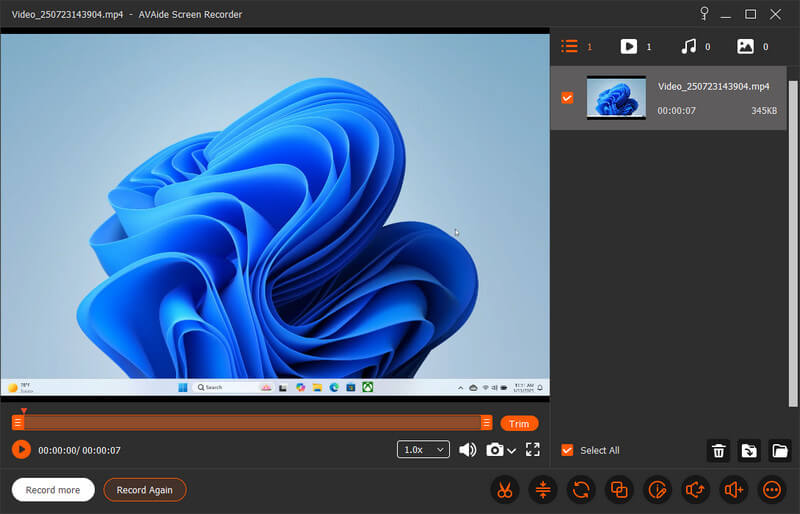Open the Edit Media Metadata pencil tool
The image size is (800, 514).
pos(657,490)
